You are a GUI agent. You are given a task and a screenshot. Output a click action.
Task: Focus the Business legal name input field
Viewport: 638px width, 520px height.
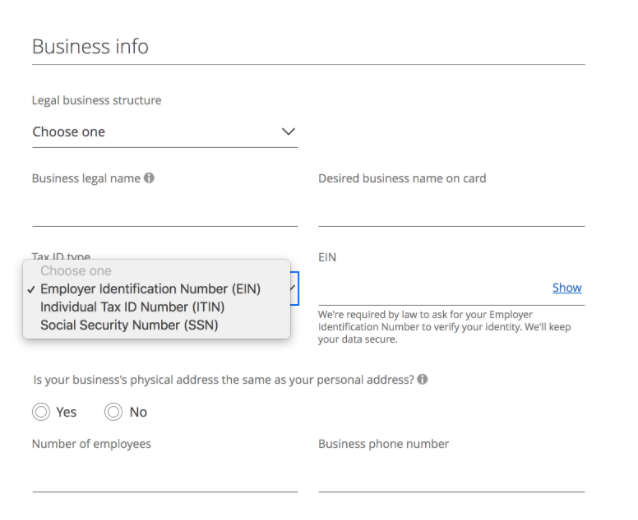click(164, 211)
